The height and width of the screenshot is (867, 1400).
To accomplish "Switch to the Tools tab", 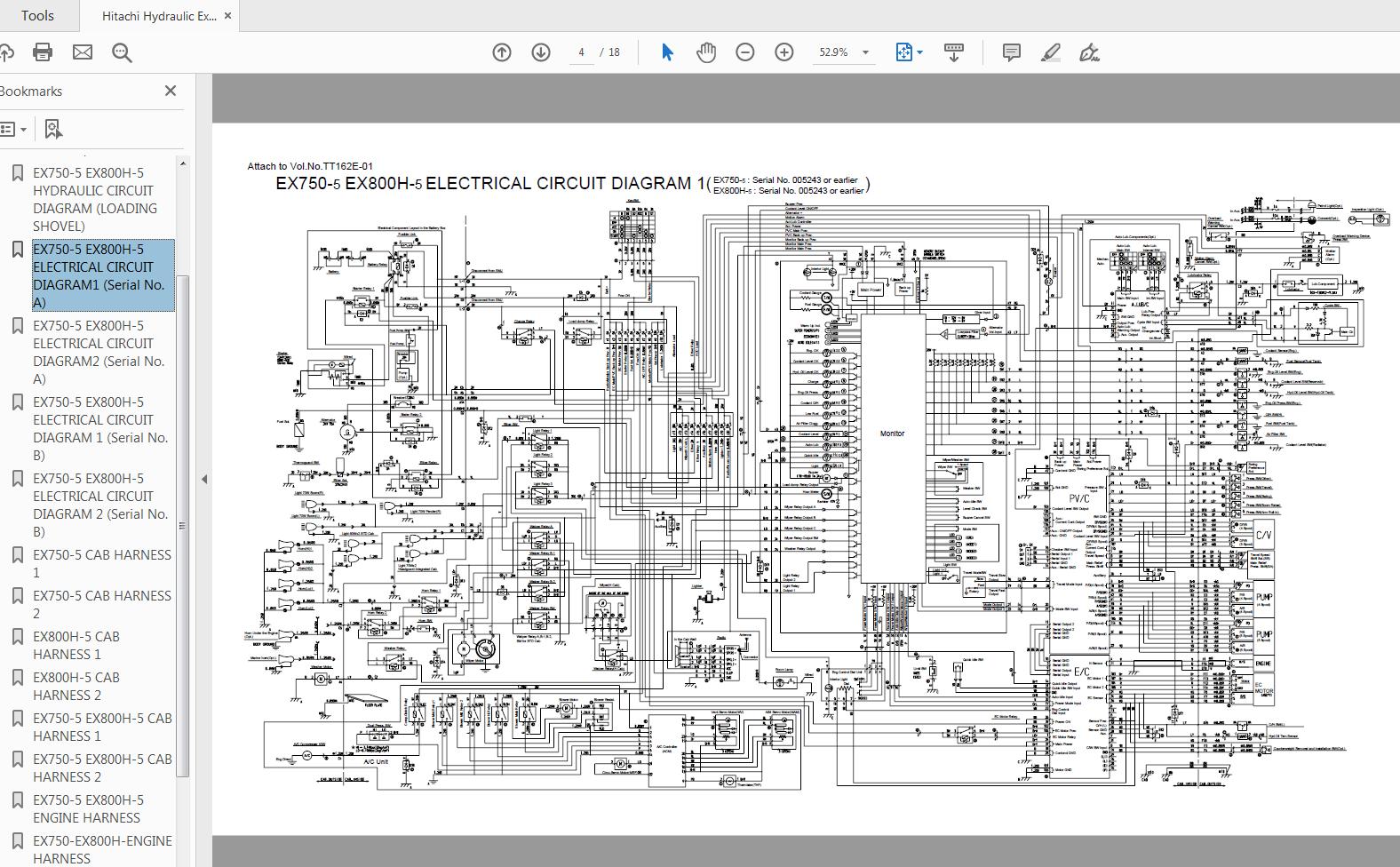I will pyautogui.click(x=37, y=15).
